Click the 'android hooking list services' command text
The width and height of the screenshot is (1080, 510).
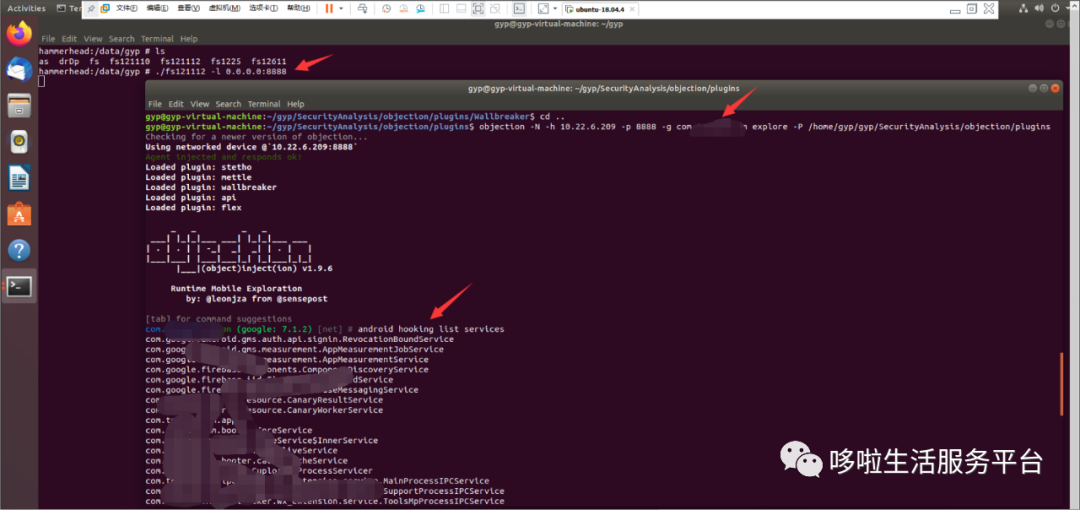tap(433, 329)
